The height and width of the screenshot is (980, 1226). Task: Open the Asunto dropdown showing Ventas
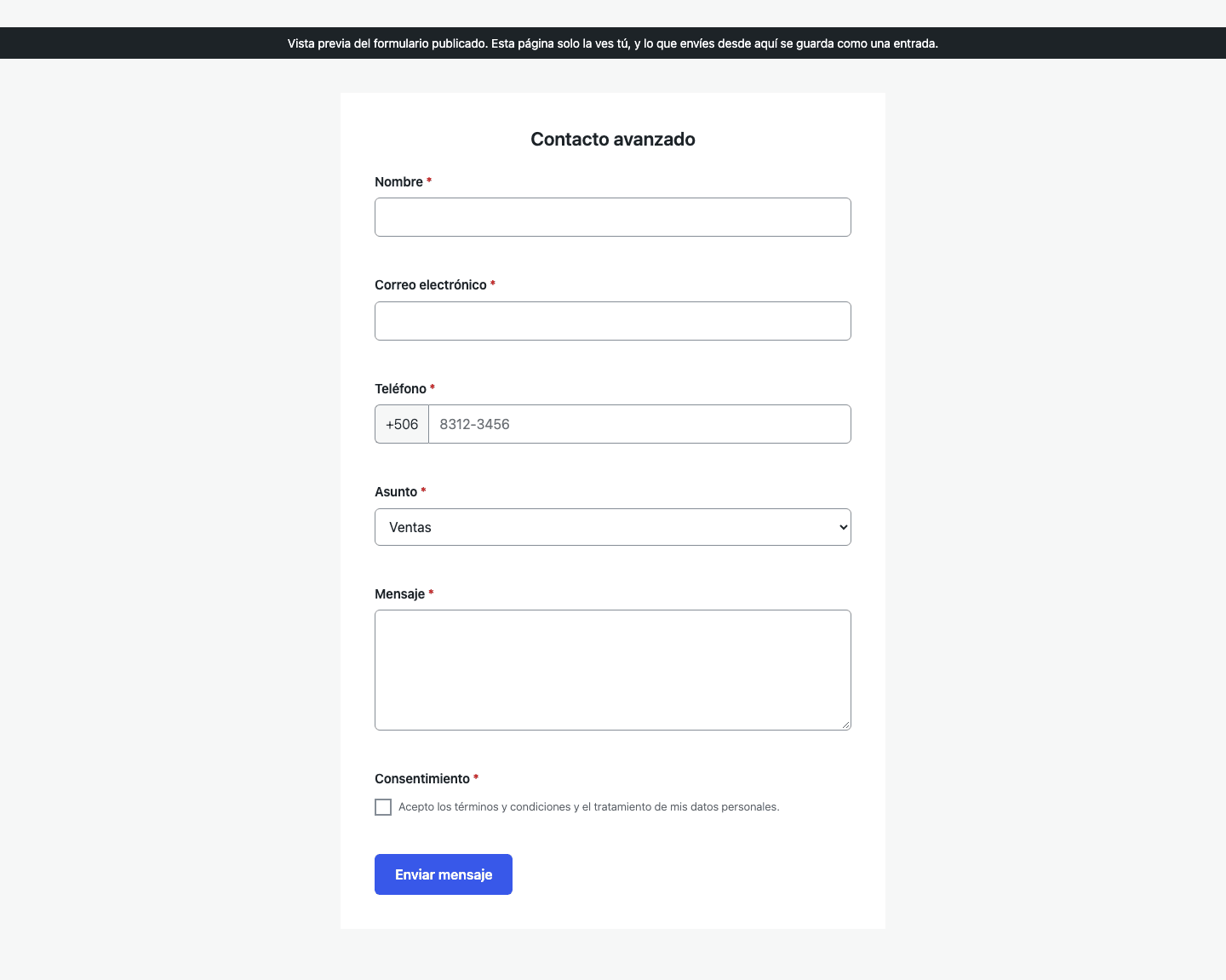pos(613,527)
